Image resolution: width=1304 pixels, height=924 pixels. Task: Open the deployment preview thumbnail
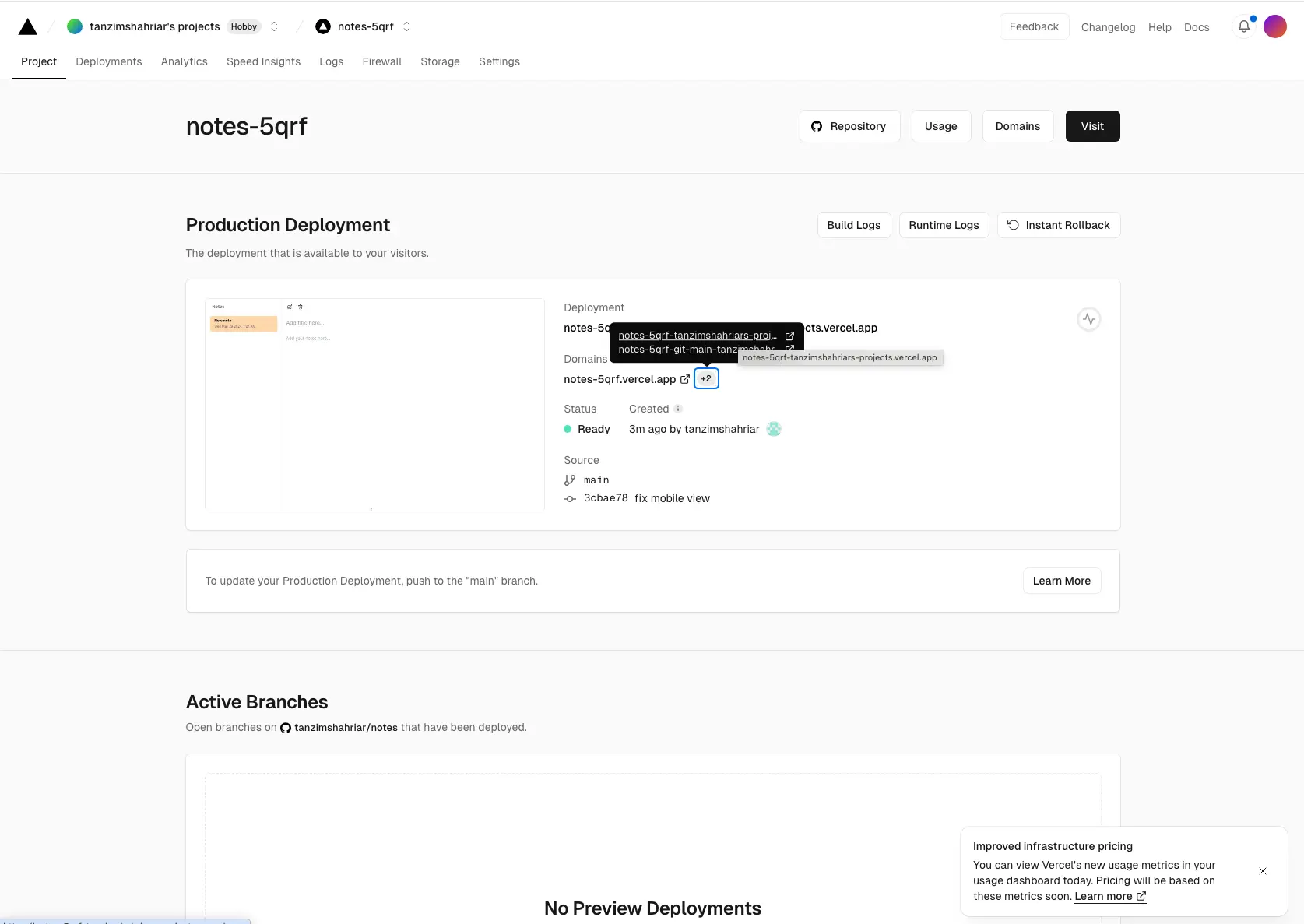tap(374, 405)
